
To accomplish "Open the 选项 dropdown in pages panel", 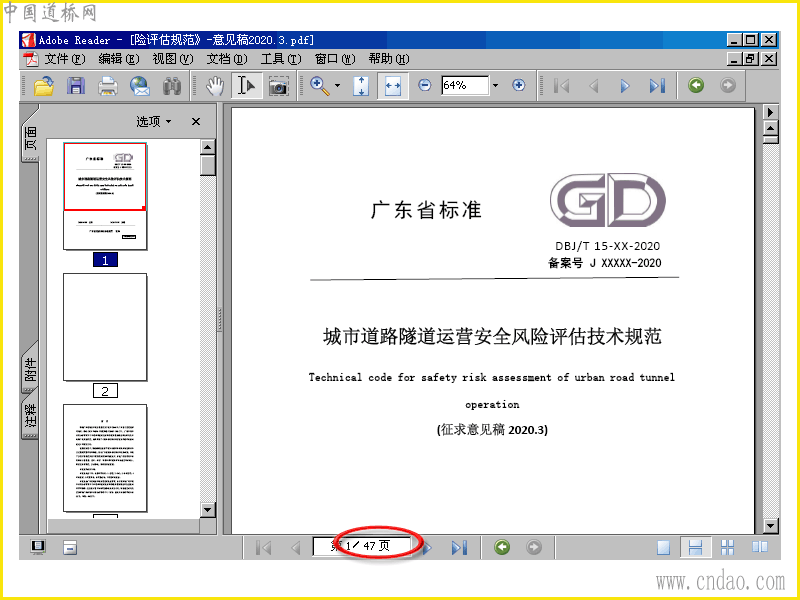I will coord(154,121).
